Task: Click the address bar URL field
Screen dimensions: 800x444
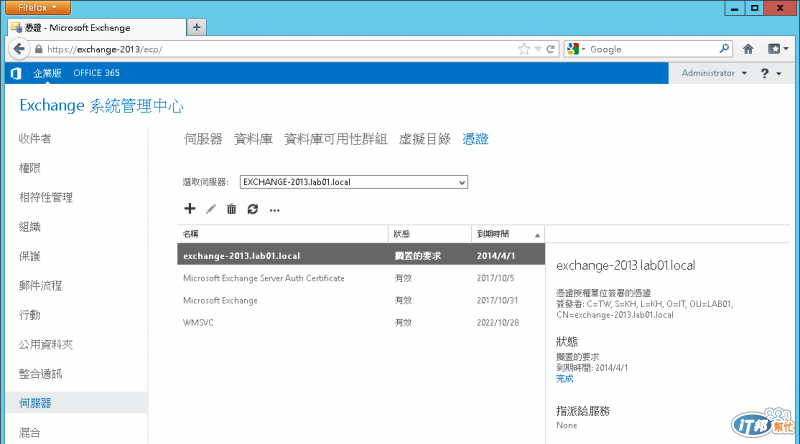Action: [x=281, y=50]
